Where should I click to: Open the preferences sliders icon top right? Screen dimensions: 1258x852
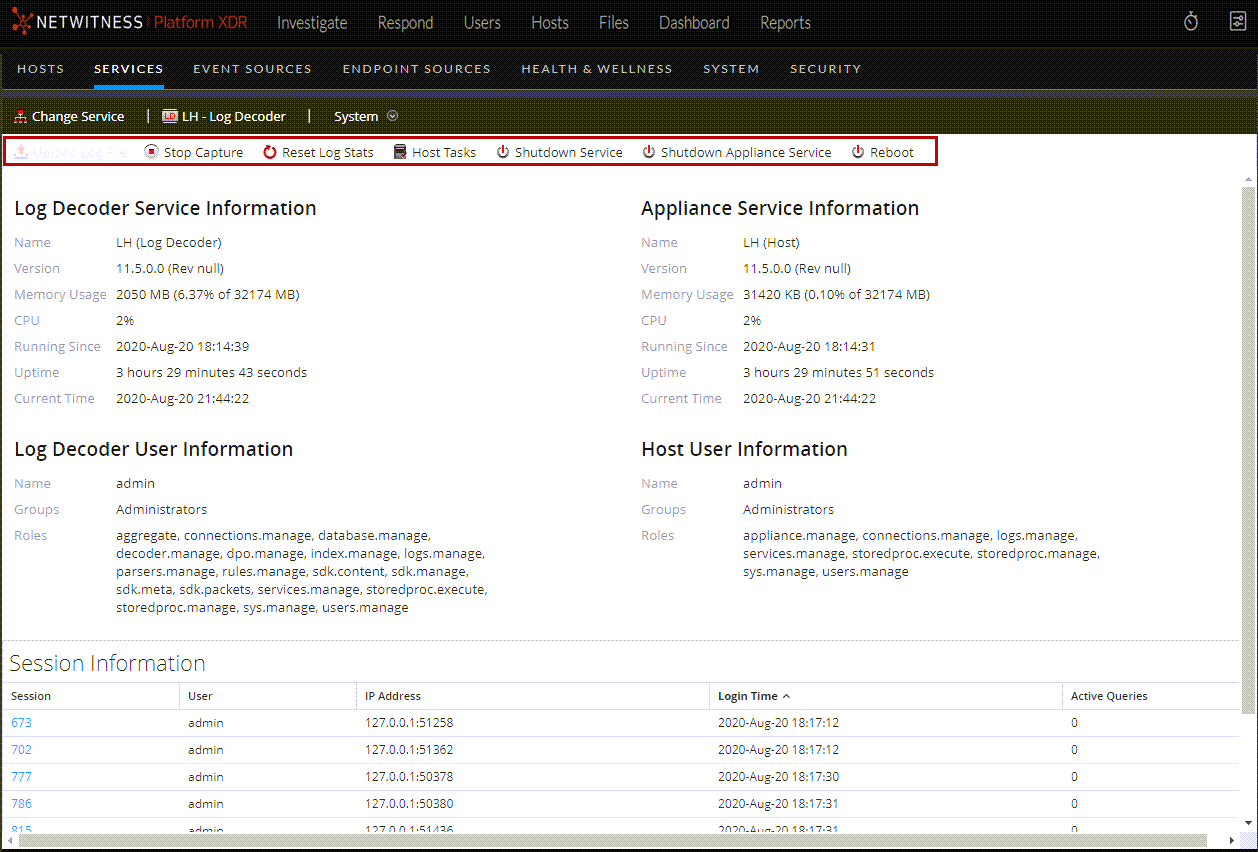coord(1238,21)
